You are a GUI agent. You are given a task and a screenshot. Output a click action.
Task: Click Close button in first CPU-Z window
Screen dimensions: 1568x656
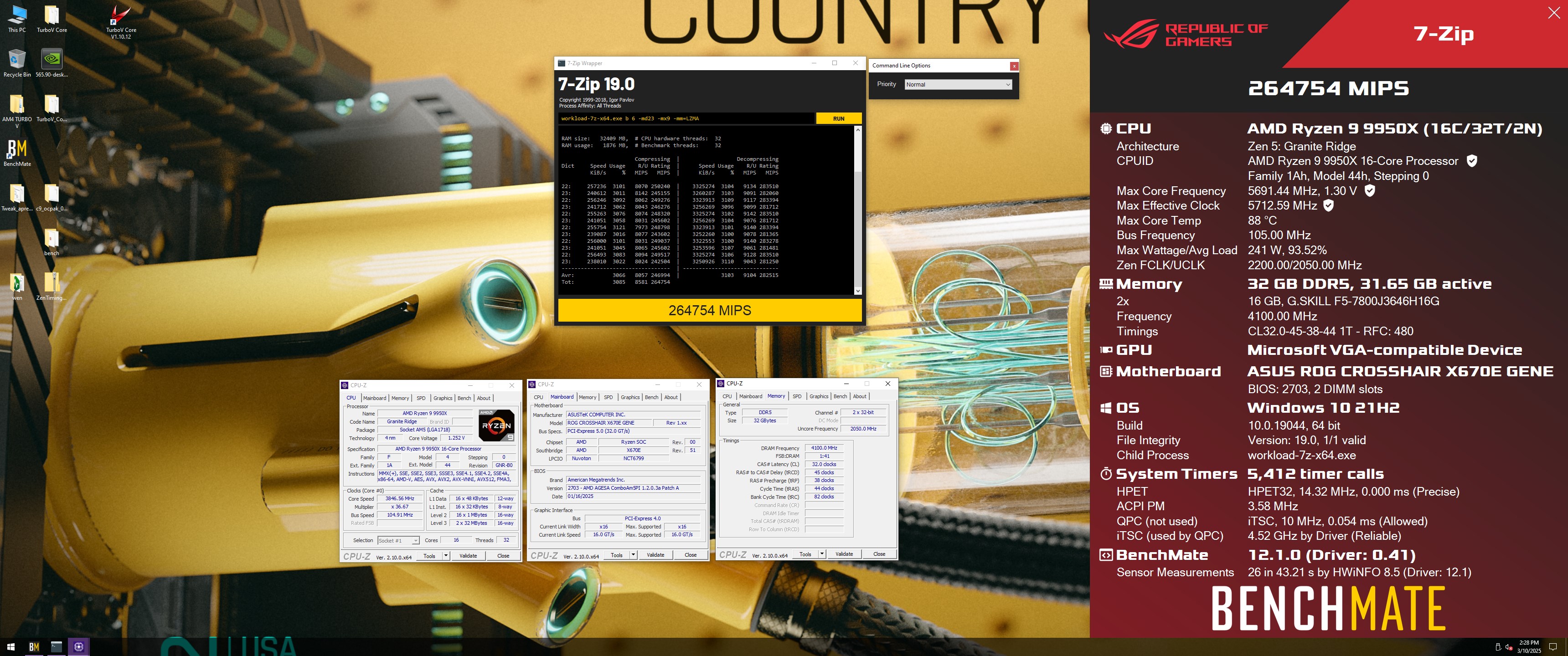(503, 556)
